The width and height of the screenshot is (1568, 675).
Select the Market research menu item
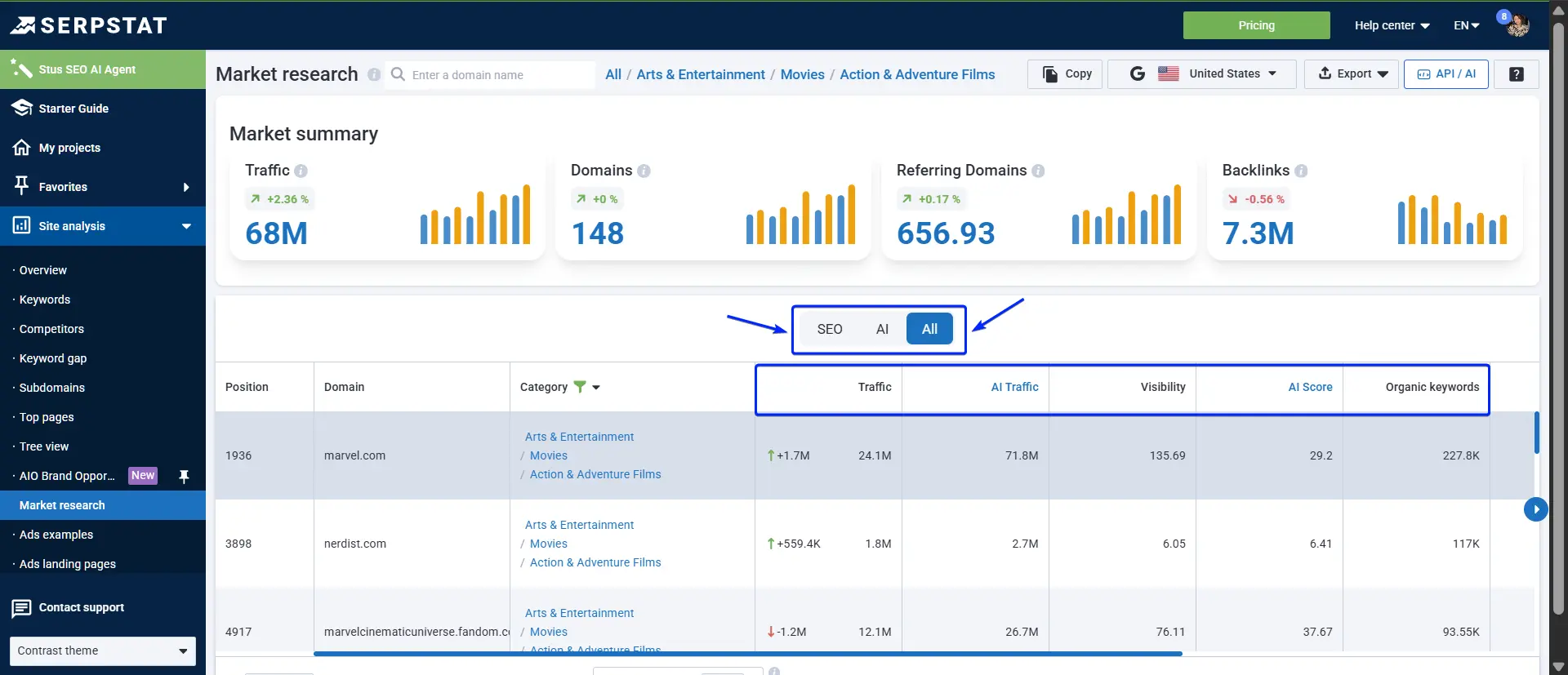(103, 505)
